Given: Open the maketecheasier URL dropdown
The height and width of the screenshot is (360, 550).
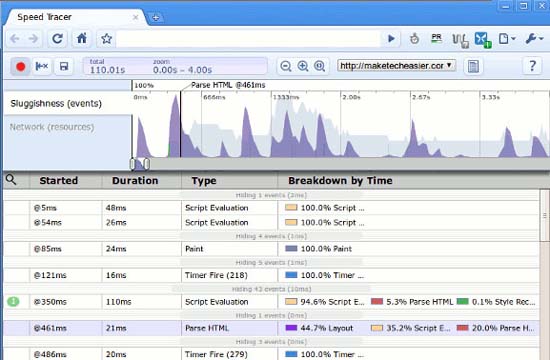Looking at the screenshot, I should pos(396,66).
